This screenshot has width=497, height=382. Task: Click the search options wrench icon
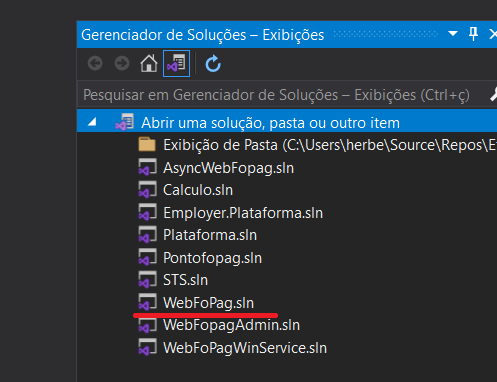coord(493,95)
